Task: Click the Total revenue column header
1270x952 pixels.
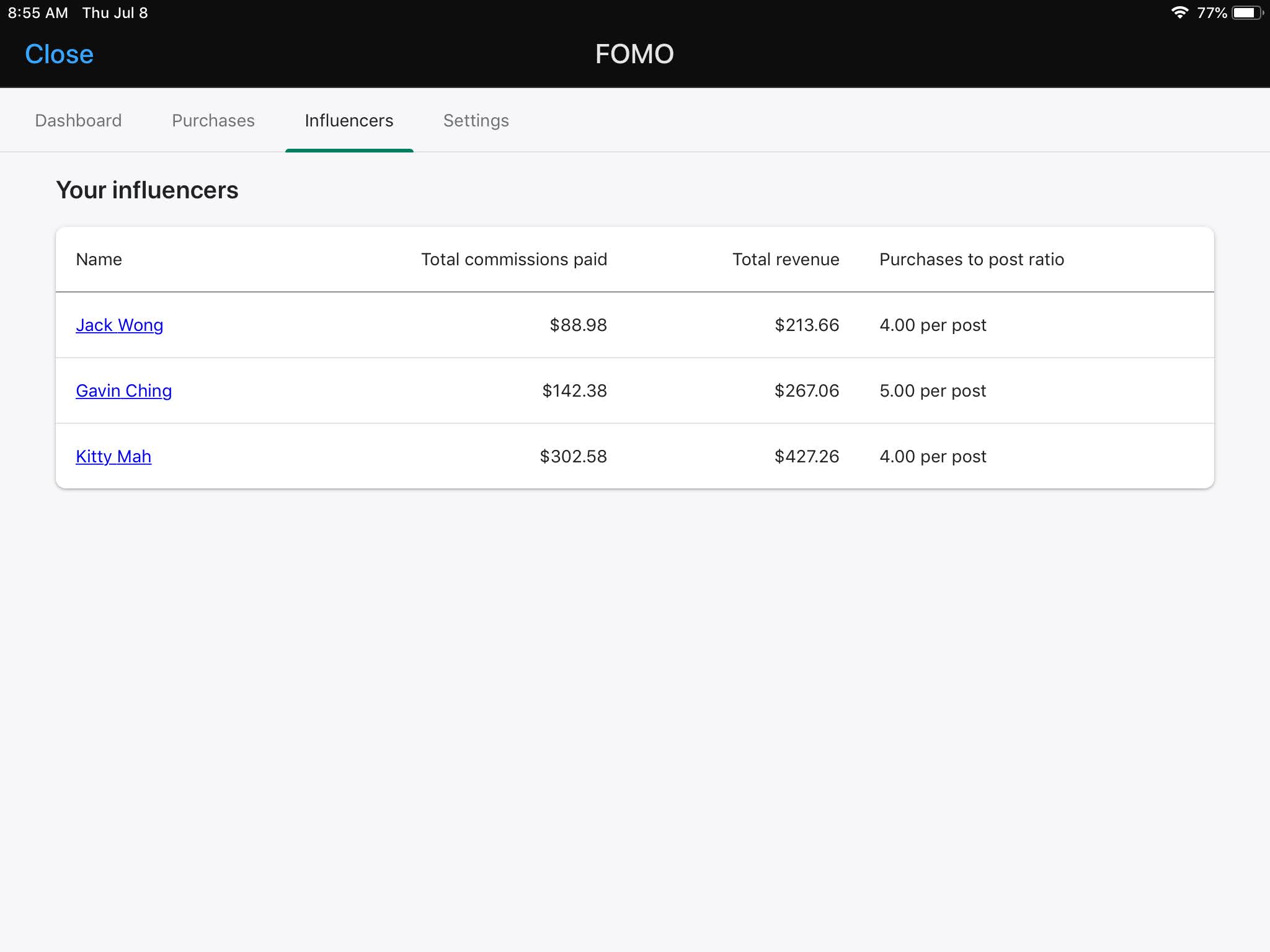Action: click(785, 259)
